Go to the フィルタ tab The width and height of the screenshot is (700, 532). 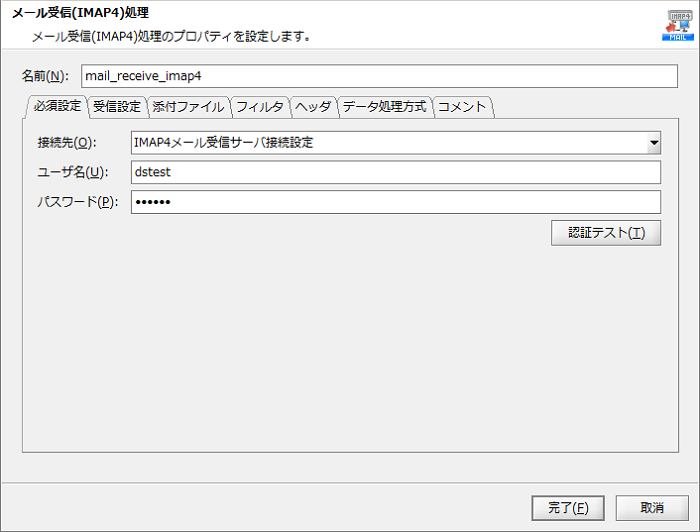pos(260,106)
